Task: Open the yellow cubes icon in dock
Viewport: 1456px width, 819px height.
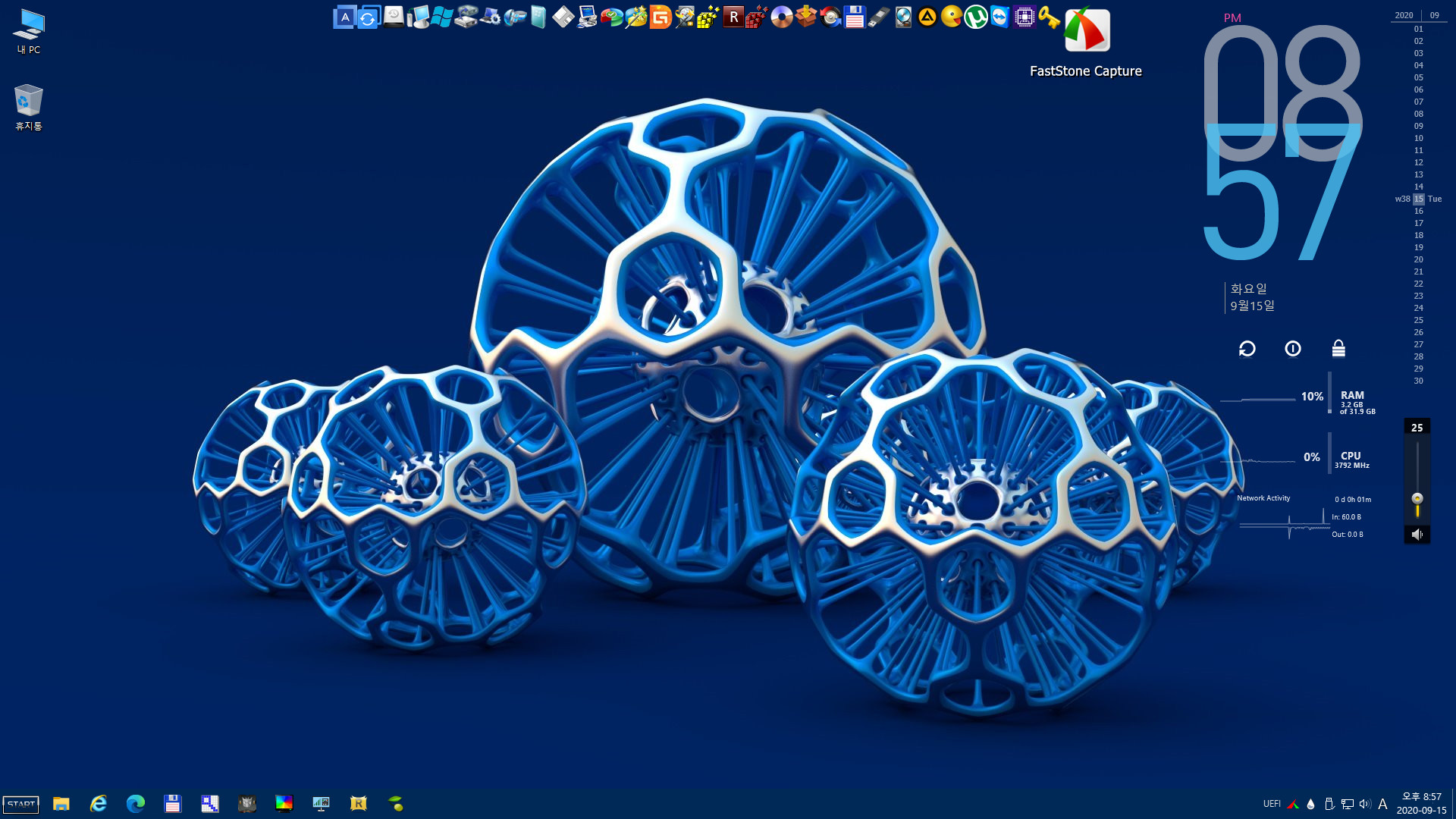Action: (708, 17)
